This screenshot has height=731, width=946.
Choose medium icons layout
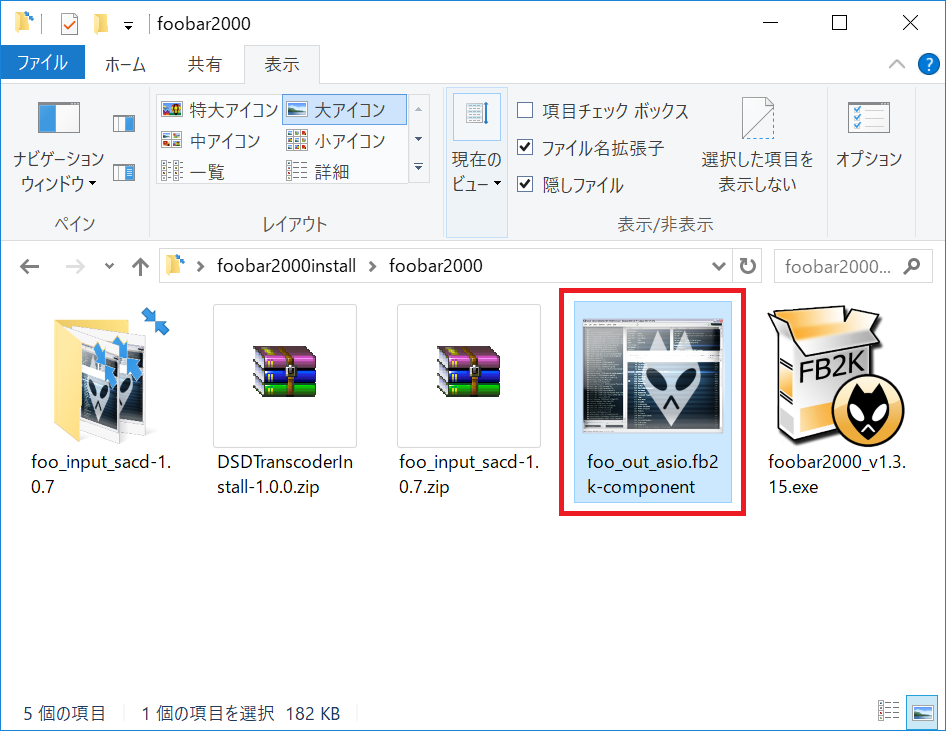[x=211, y=141]
